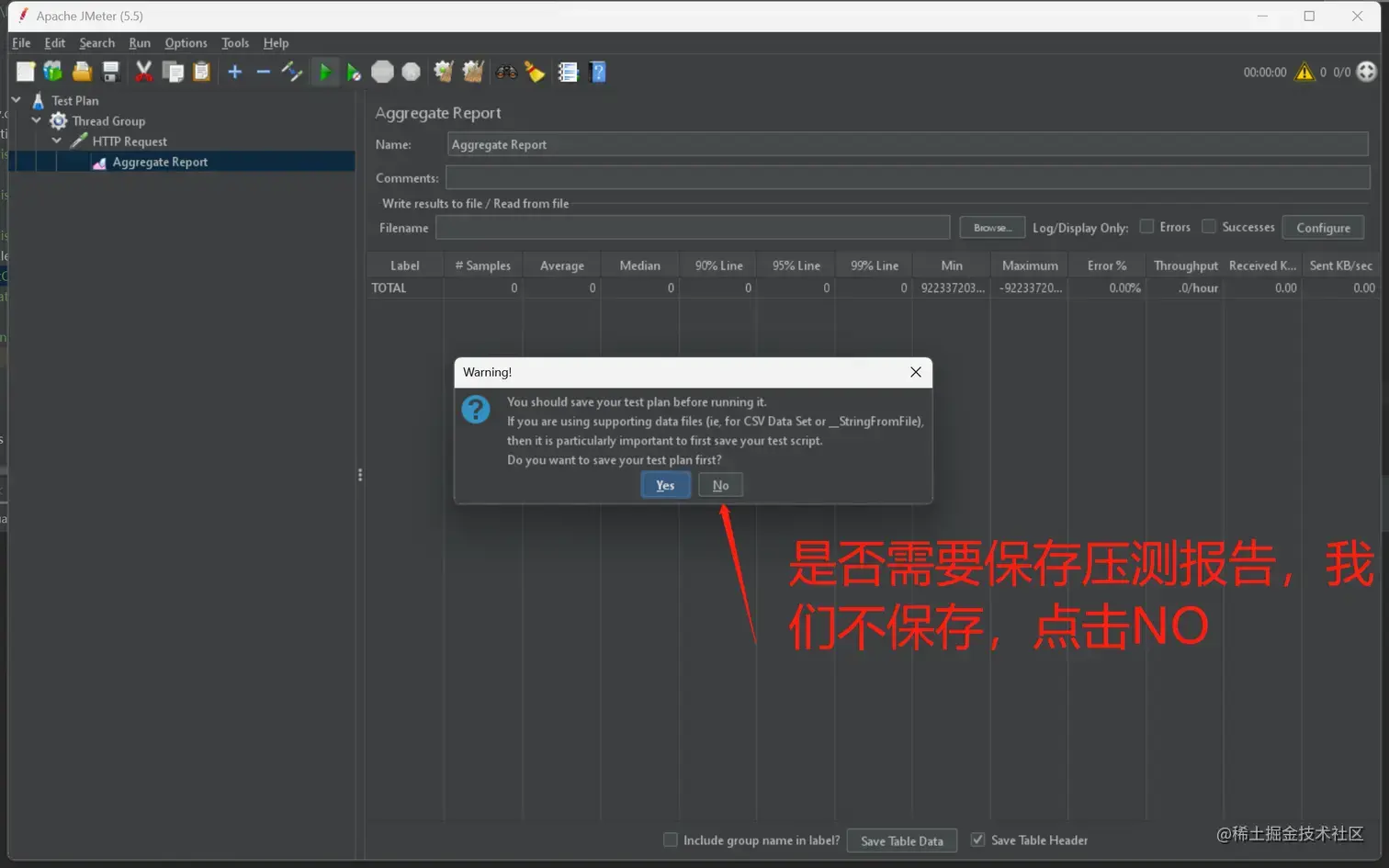
Task: Click the Search binoculars icon
Action: [506, 72]
